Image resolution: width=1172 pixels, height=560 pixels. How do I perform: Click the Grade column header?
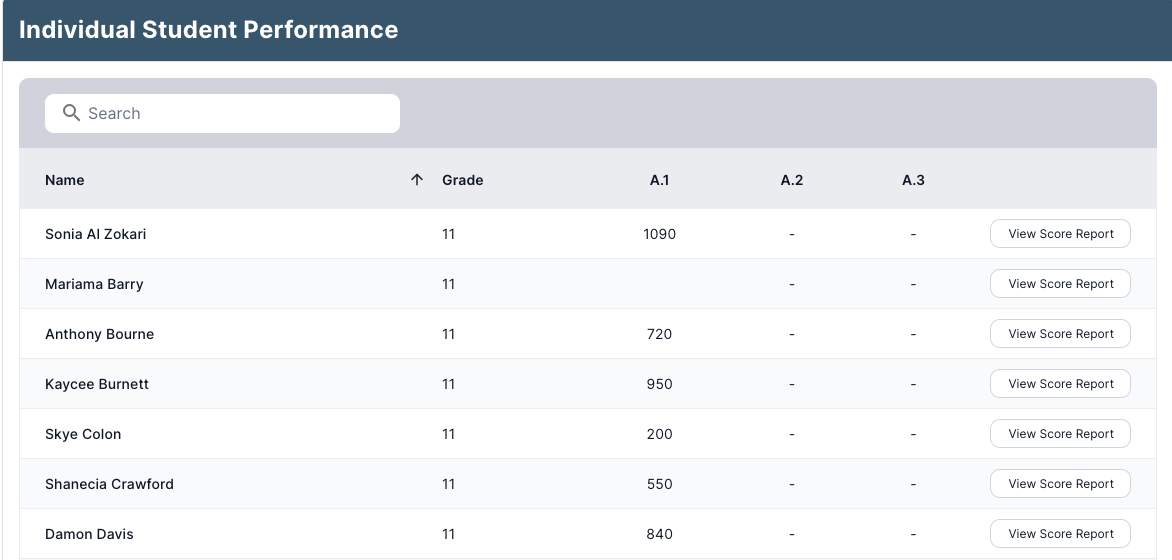point(462,180)
